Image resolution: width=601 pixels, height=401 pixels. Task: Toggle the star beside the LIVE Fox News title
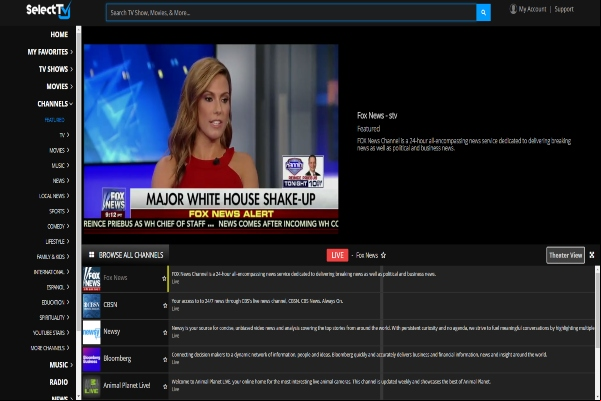383,255
